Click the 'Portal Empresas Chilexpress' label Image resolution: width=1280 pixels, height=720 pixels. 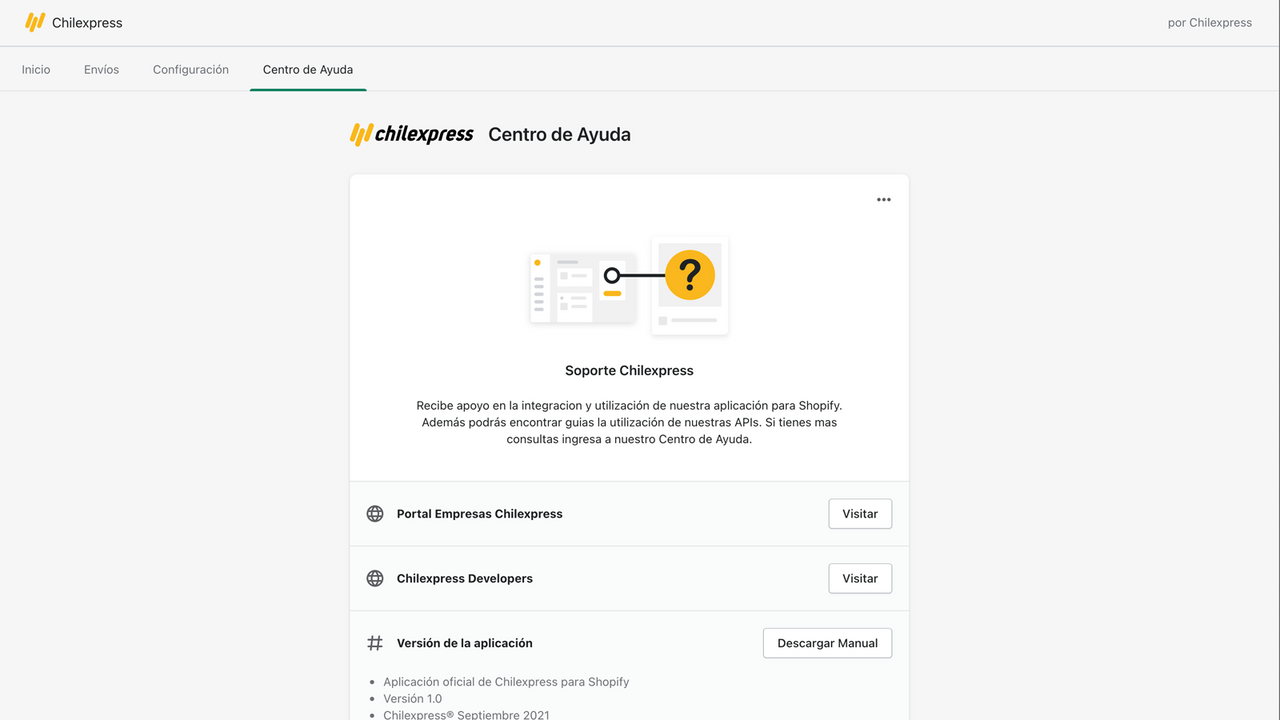[480, 514]
